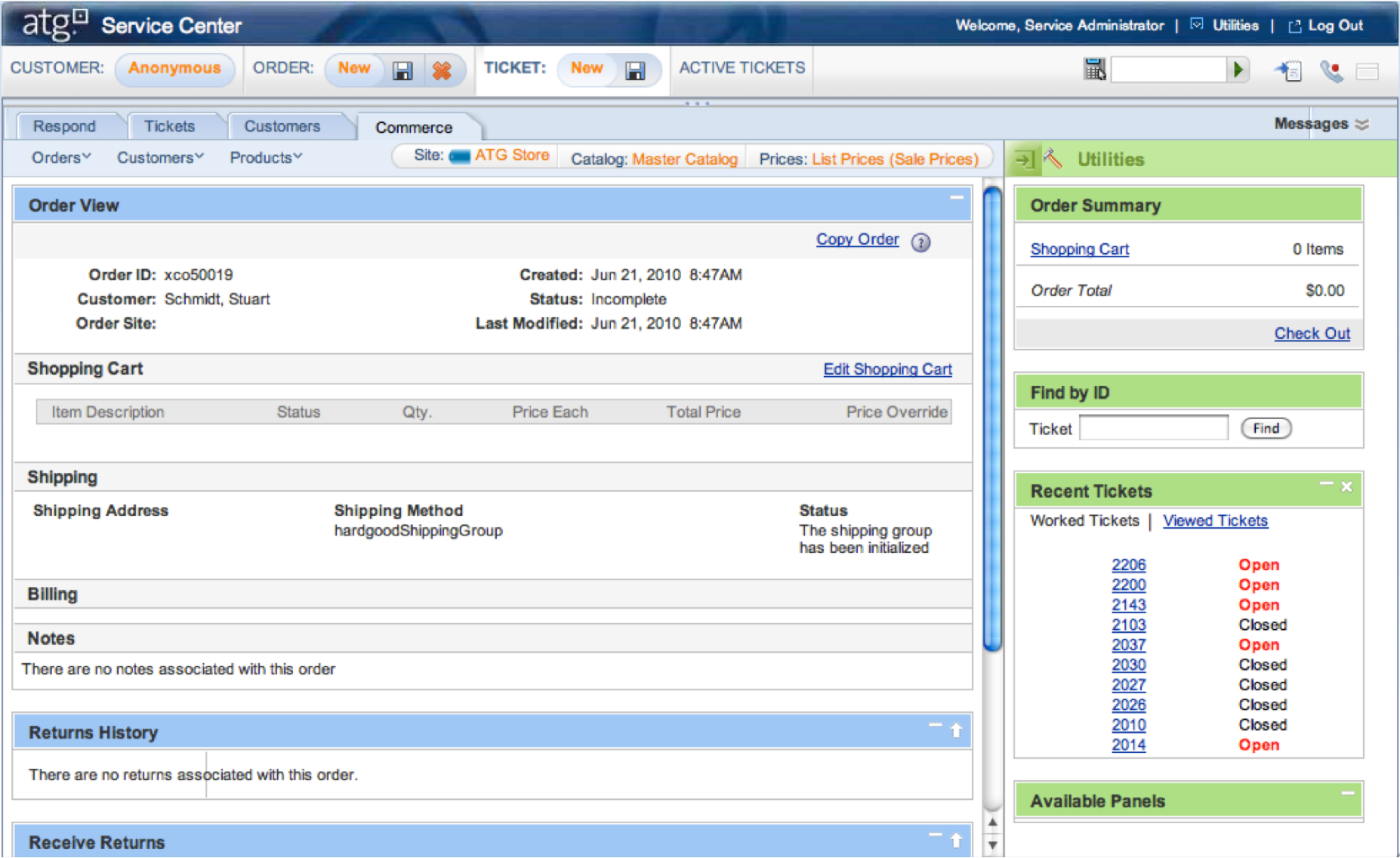1400x858 pixels.
Task: Expand the Messages panel
Action: click(1321, 124)
